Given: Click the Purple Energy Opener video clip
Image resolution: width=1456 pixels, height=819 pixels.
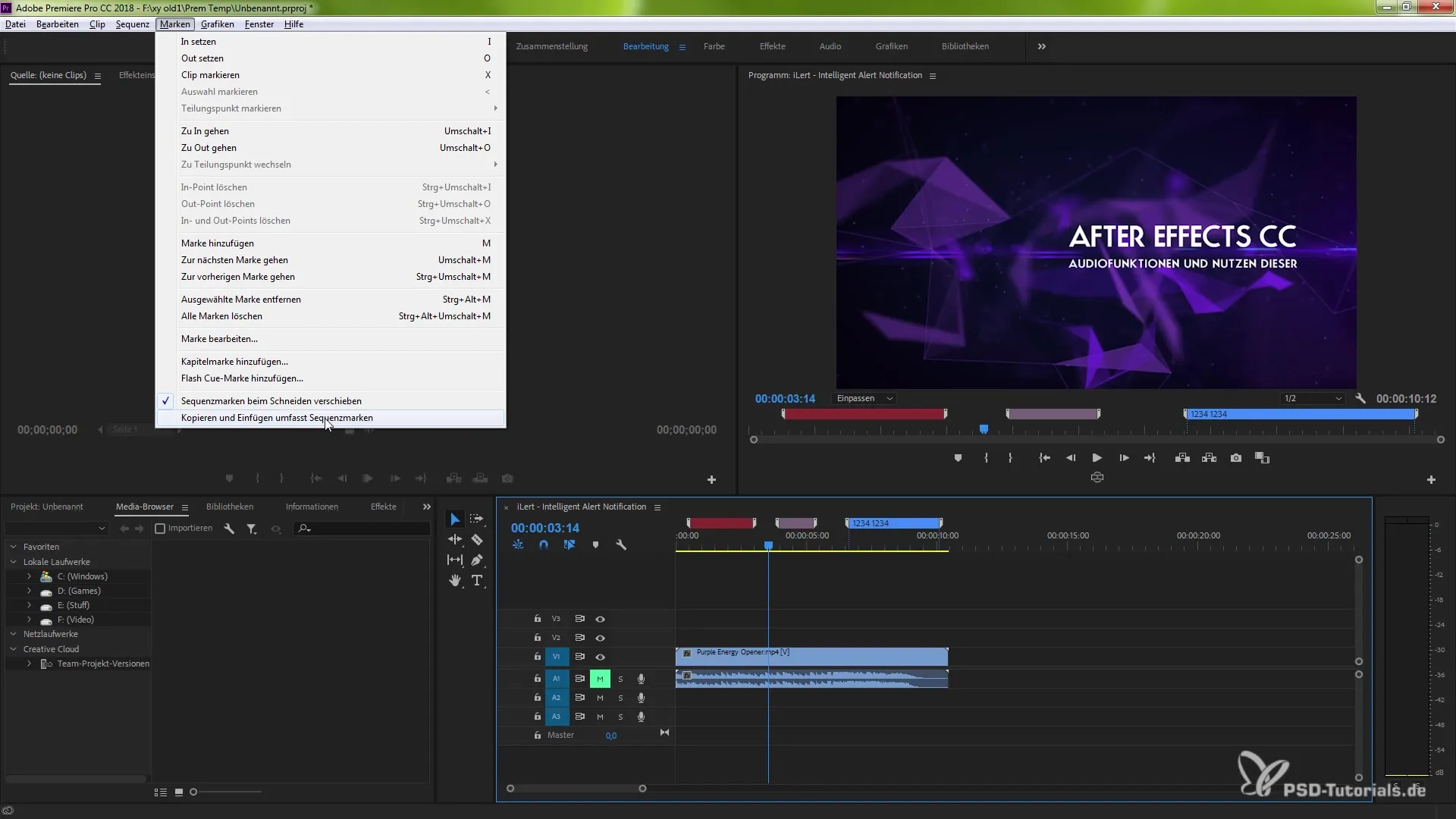Looking at the screenshot, I should pos(811,656).
